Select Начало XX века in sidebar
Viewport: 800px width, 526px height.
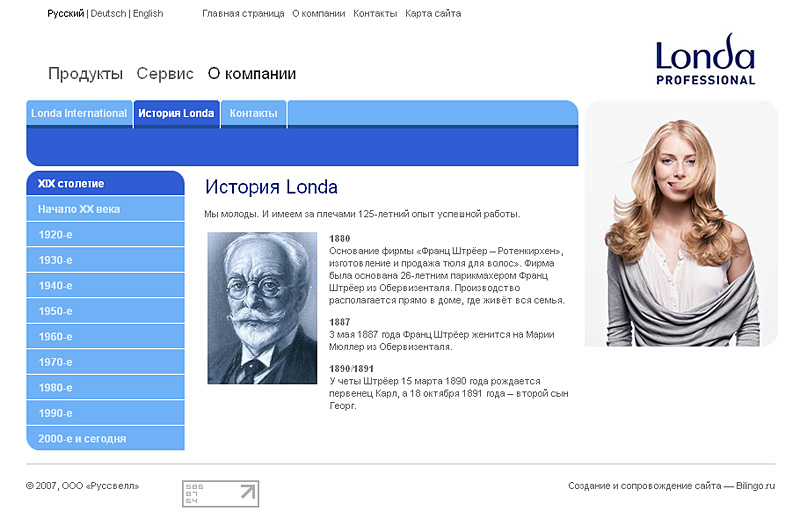coord(105,209)
